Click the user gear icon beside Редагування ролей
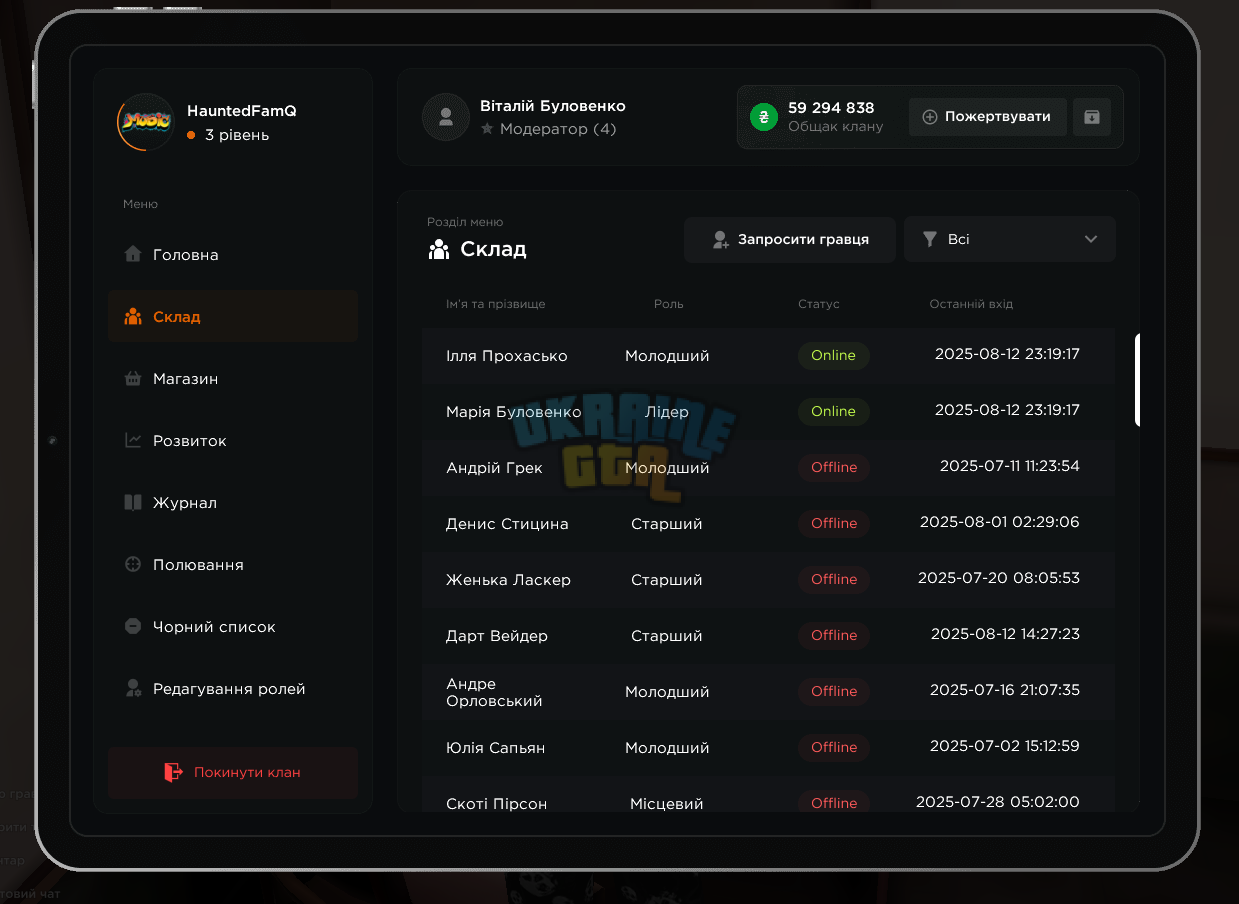This screenshot has height=904, width=1239. 132,688
